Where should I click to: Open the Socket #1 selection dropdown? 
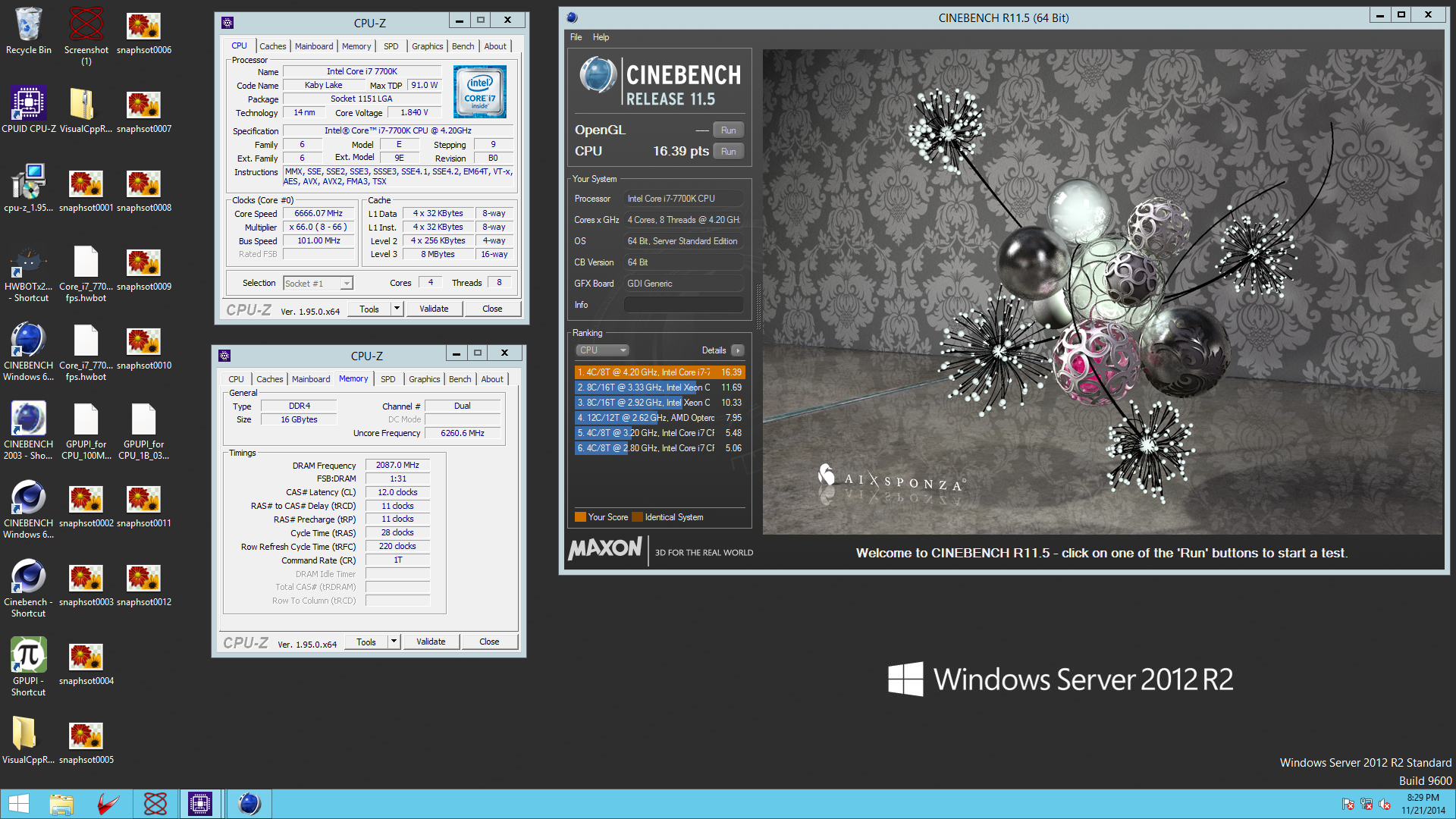318,283
